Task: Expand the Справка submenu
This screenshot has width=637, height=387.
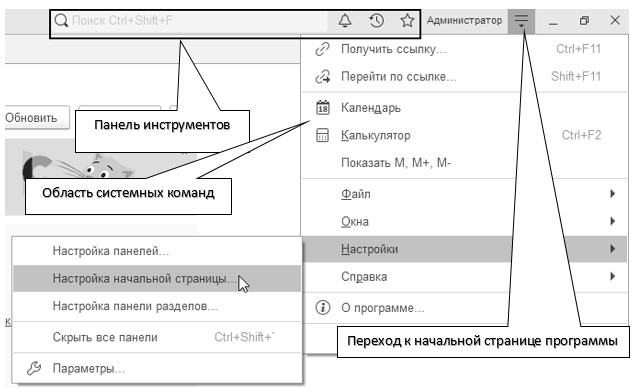Action: (464, 277)
